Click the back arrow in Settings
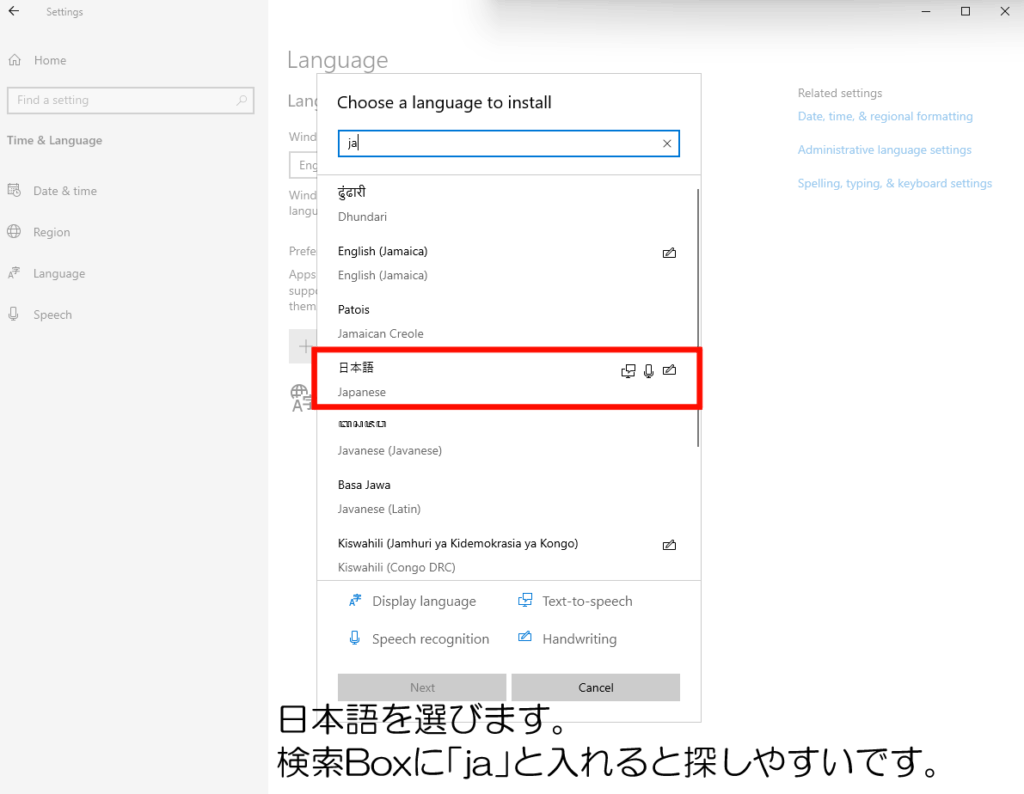The image size is (1024, 794). 14,12
